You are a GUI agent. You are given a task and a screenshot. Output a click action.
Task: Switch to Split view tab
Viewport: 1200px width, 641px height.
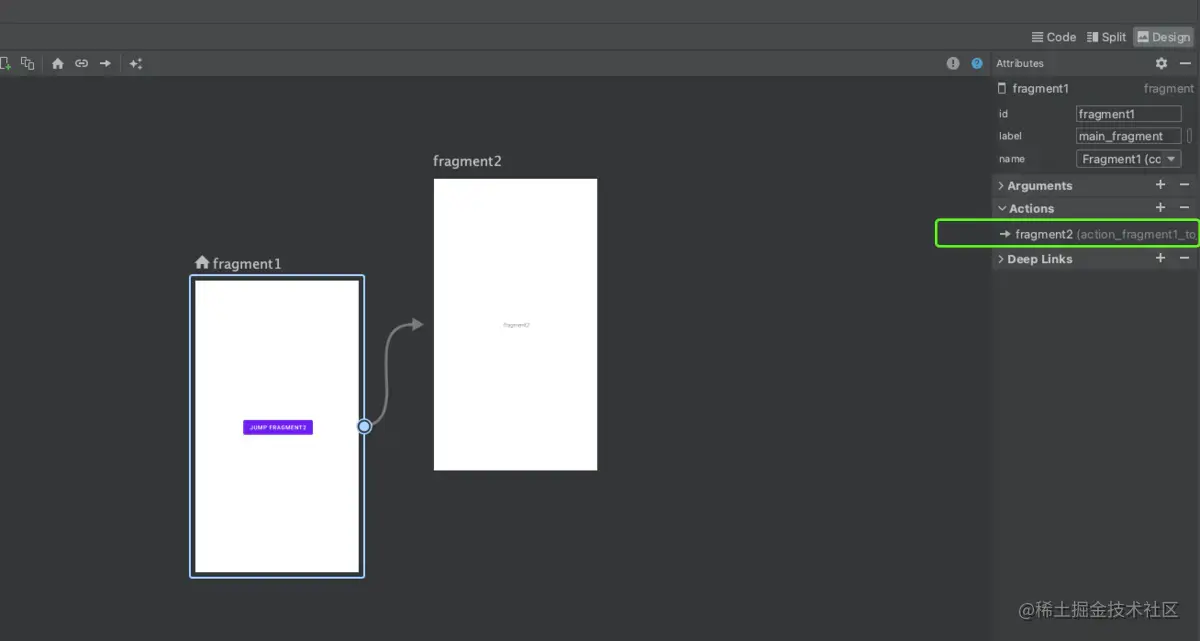[x=1106, y=37]
